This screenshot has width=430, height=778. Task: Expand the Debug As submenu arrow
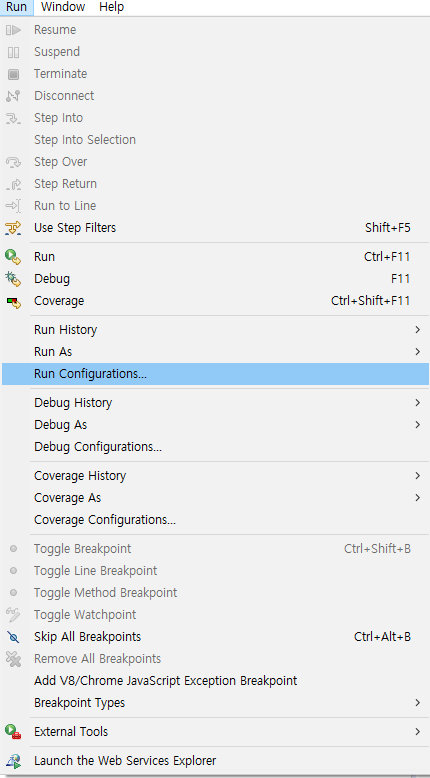tap(418, 425)
